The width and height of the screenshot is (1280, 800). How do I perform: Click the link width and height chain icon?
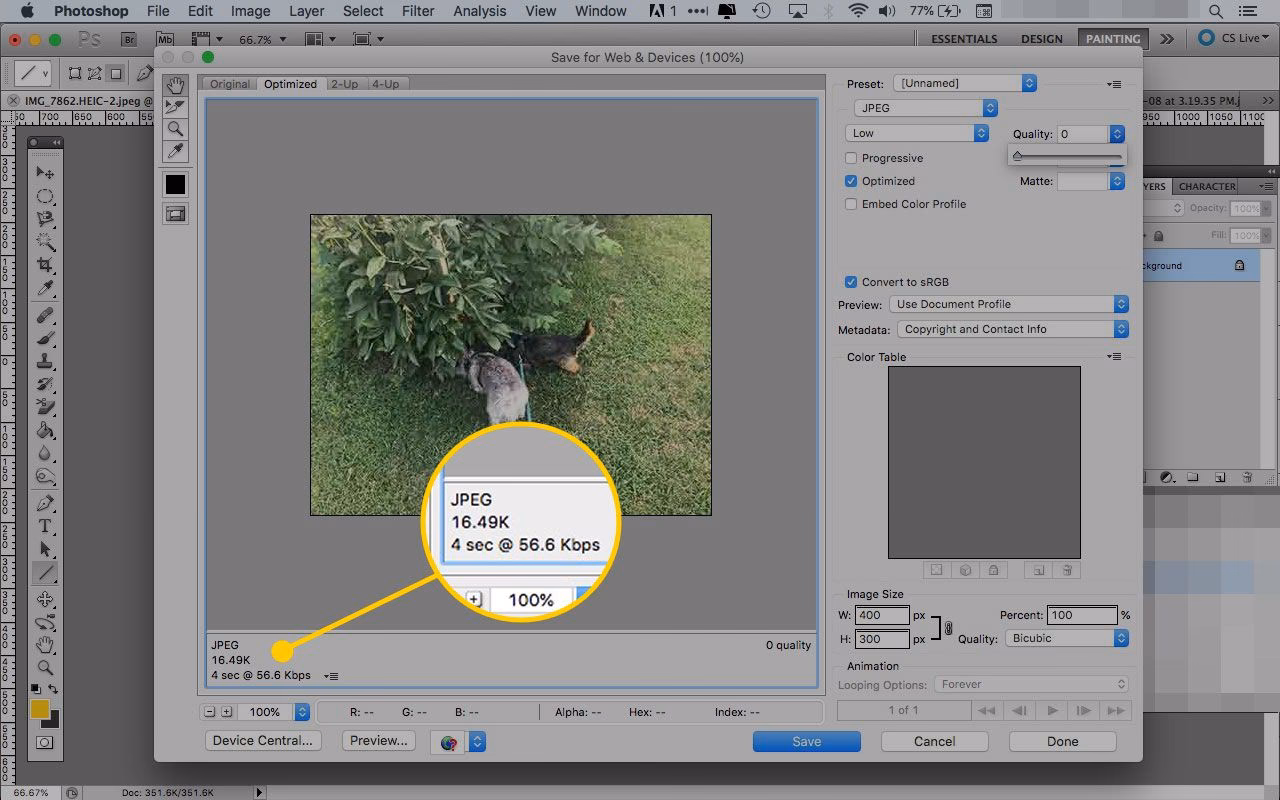tap(948, 627)
